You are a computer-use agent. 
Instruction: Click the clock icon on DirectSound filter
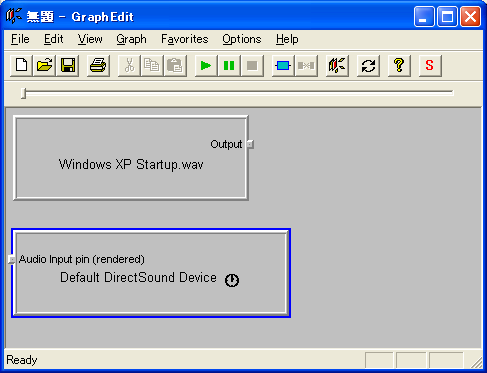pyautogui.click(x=232, y=280)
